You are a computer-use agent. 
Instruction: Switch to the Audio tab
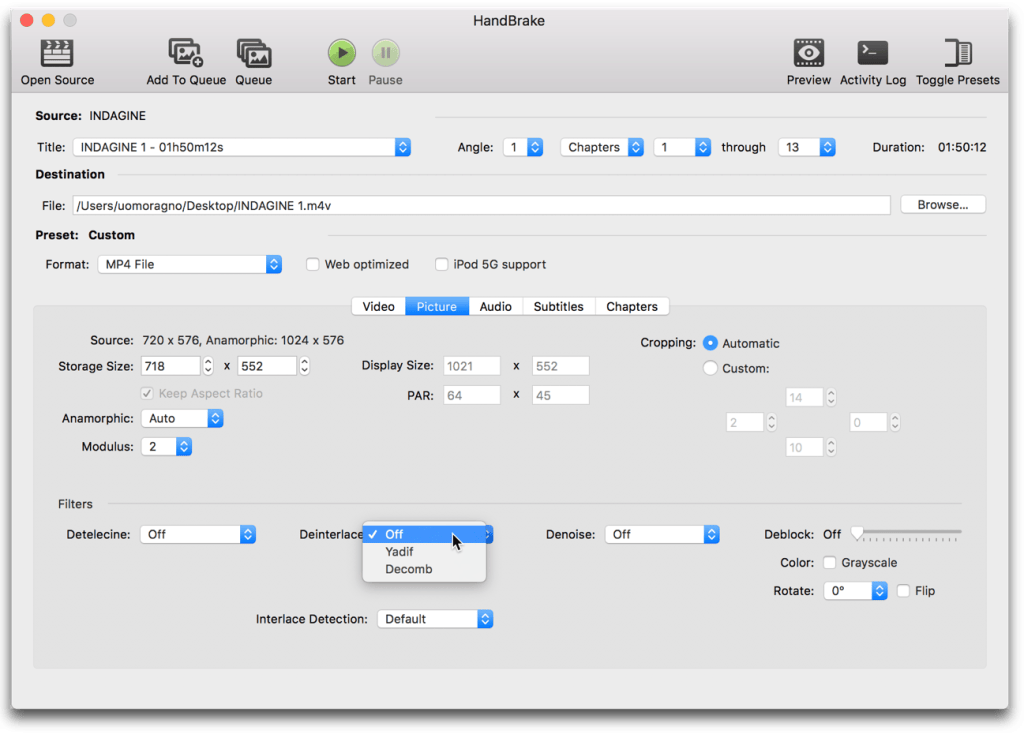pos(496,306)
